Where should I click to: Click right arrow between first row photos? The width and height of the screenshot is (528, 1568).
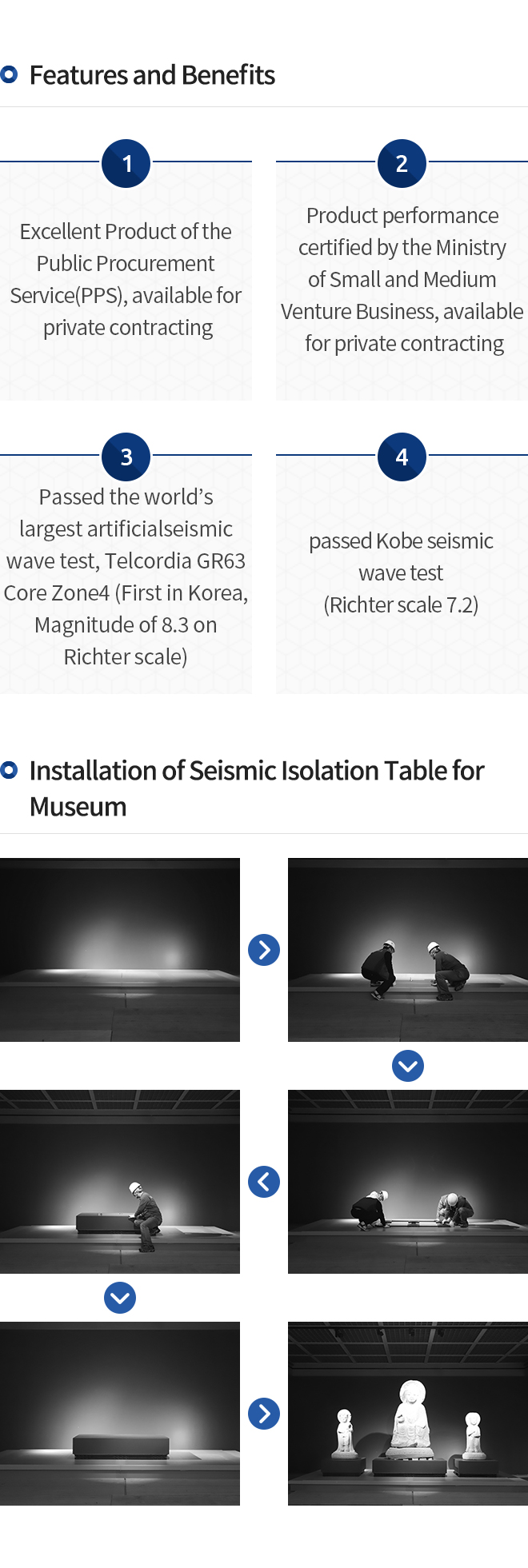click(x=264, y=950)
